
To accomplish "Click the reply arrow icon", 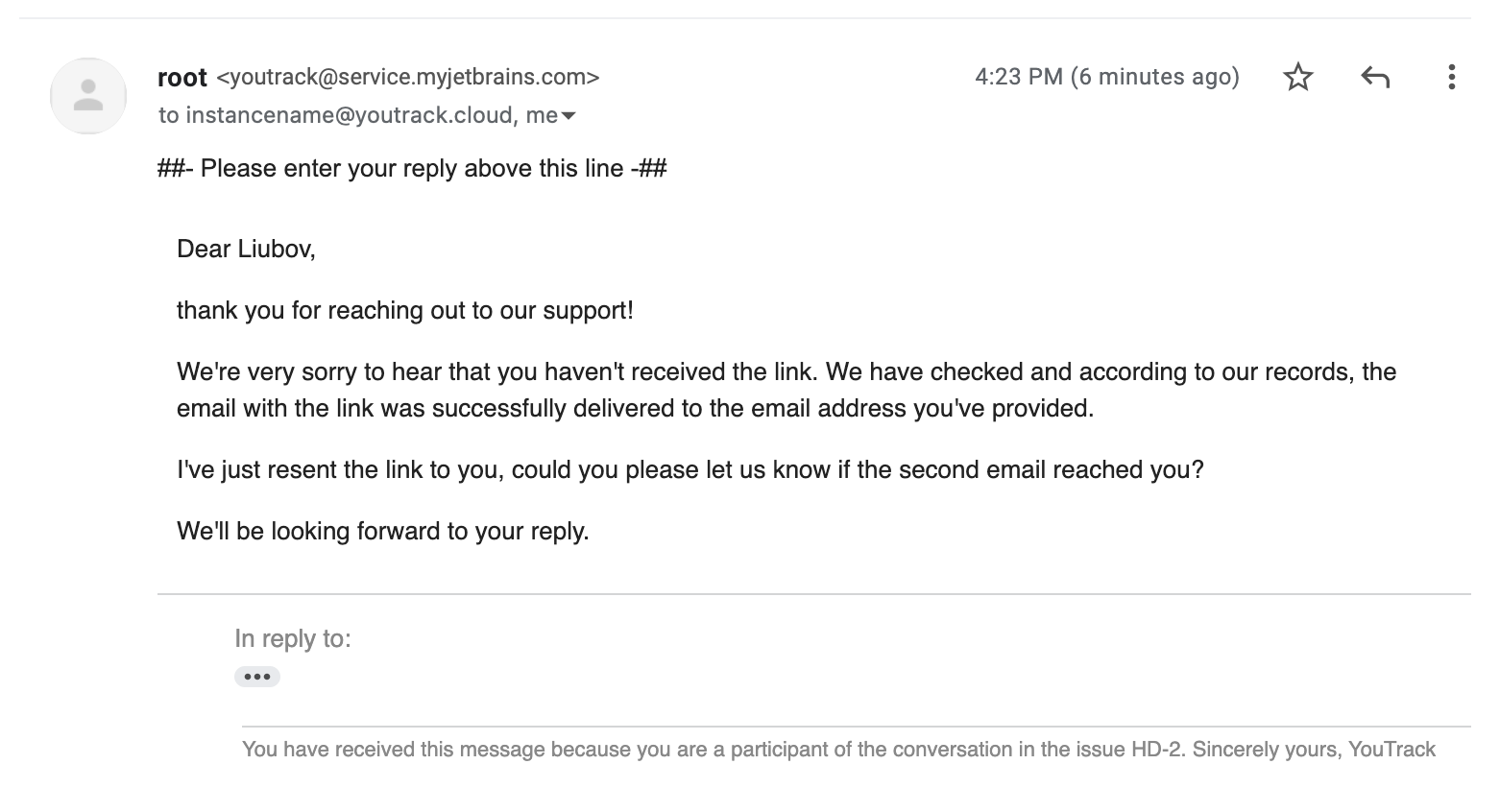I will tap(1375, 77).
